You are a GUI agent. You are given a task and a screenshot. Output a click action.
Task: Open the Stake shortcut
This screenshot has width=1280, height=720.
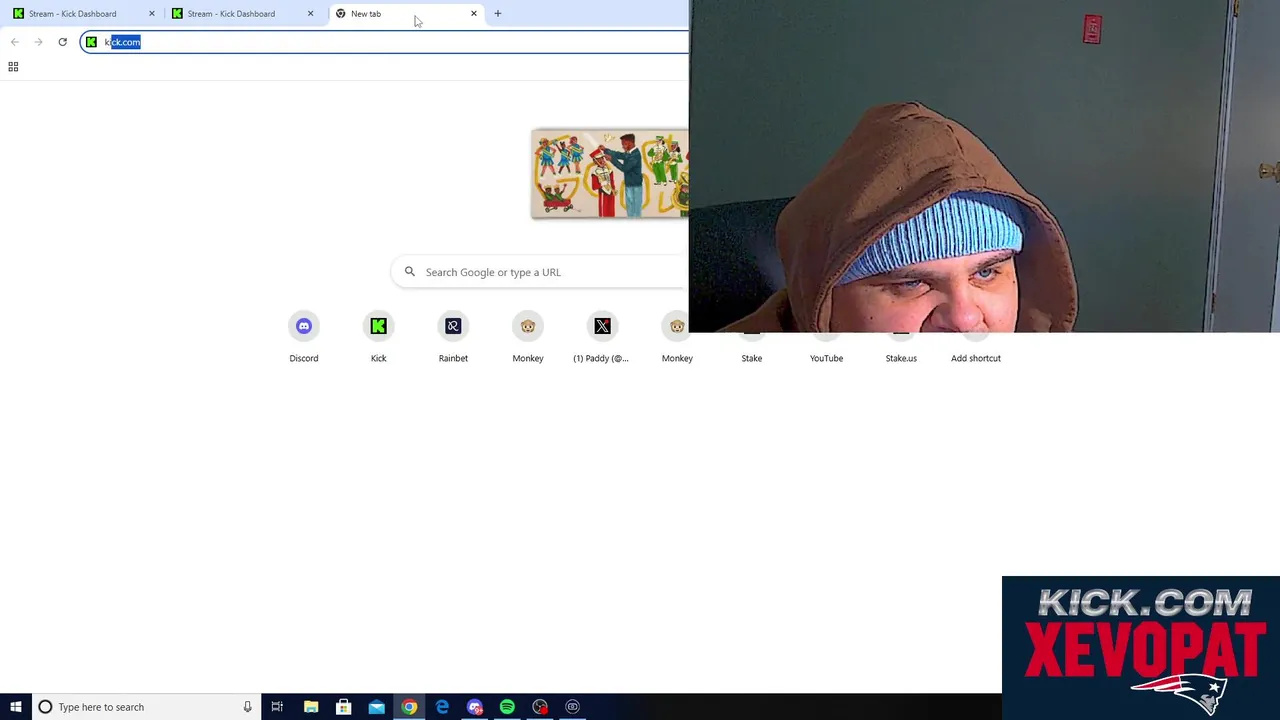pos(752,350)
